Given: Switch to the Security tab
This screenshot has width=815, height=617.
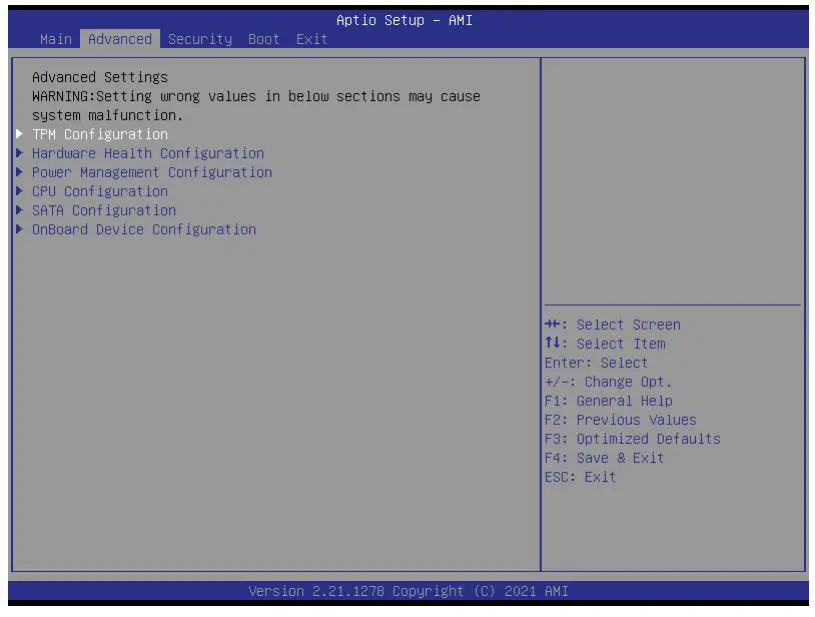Looking at the screenshot, I should coord(199,39).
